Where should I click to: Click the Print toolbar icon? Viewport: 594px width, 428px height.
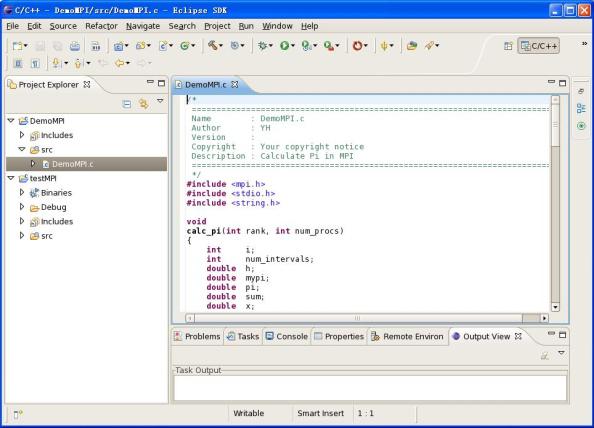75,46
